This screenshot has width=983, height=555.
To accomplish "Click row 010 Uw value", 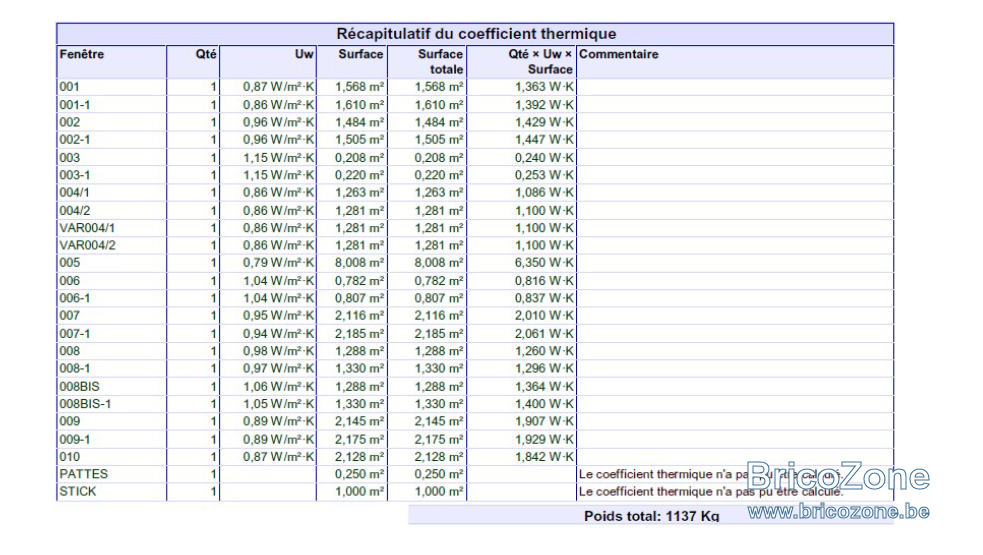I will pyautogui.click(x=278, y=457).
